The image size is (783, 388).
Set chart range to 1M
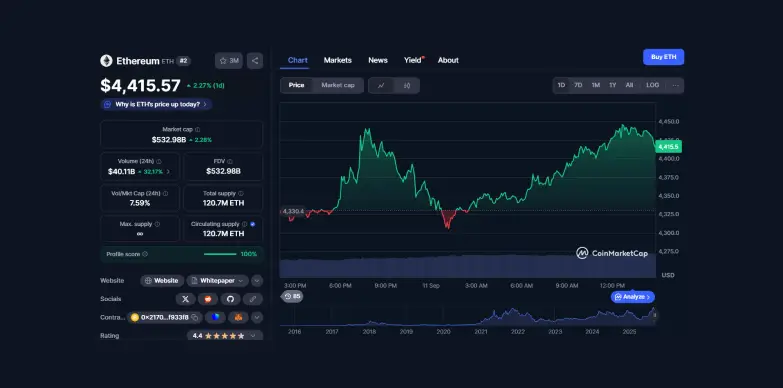click(596, 85)
